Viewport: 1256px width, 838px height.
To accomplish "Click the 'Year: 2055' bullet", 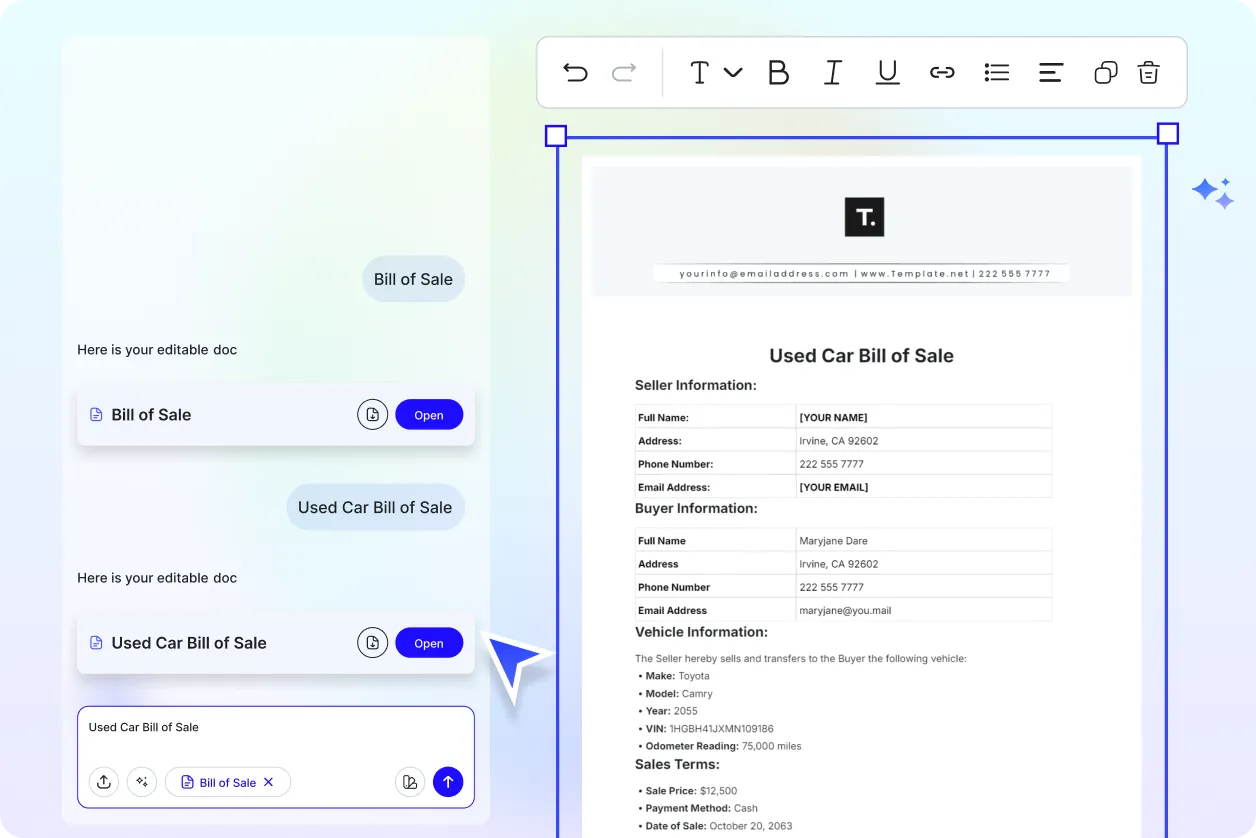I will [x=669, y=711].
